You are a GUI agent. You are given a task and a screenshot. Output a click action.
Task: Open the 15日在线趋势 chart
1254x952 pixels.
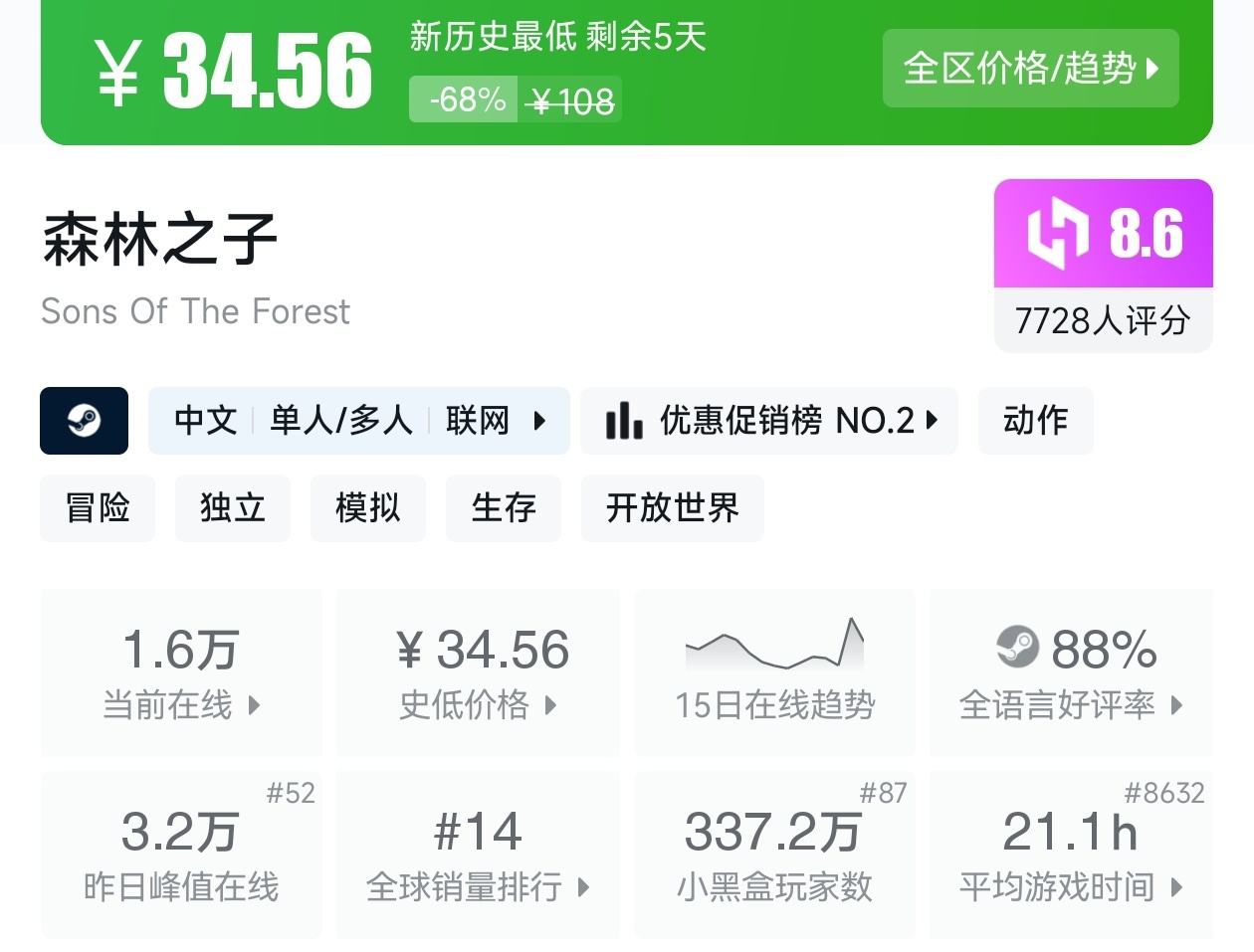[x=774, y=671]
